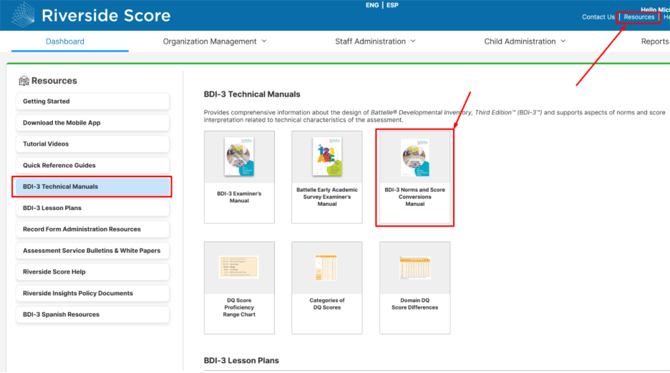
Task: Select Download the Mobile App
Action: [x=92, y=123]
